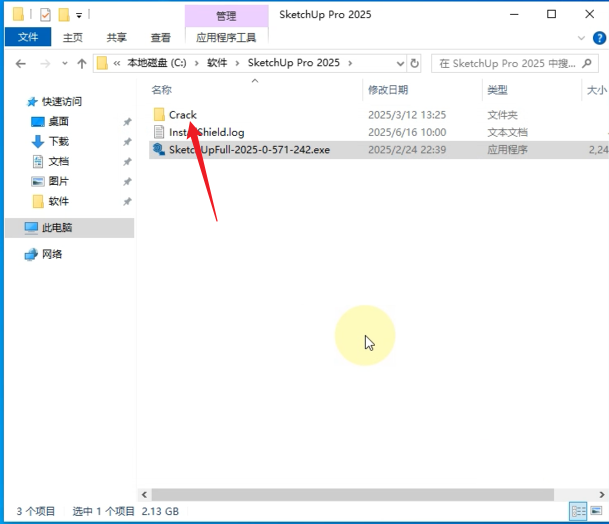Select the InstallShield.log file name

[x=207, y=132]
